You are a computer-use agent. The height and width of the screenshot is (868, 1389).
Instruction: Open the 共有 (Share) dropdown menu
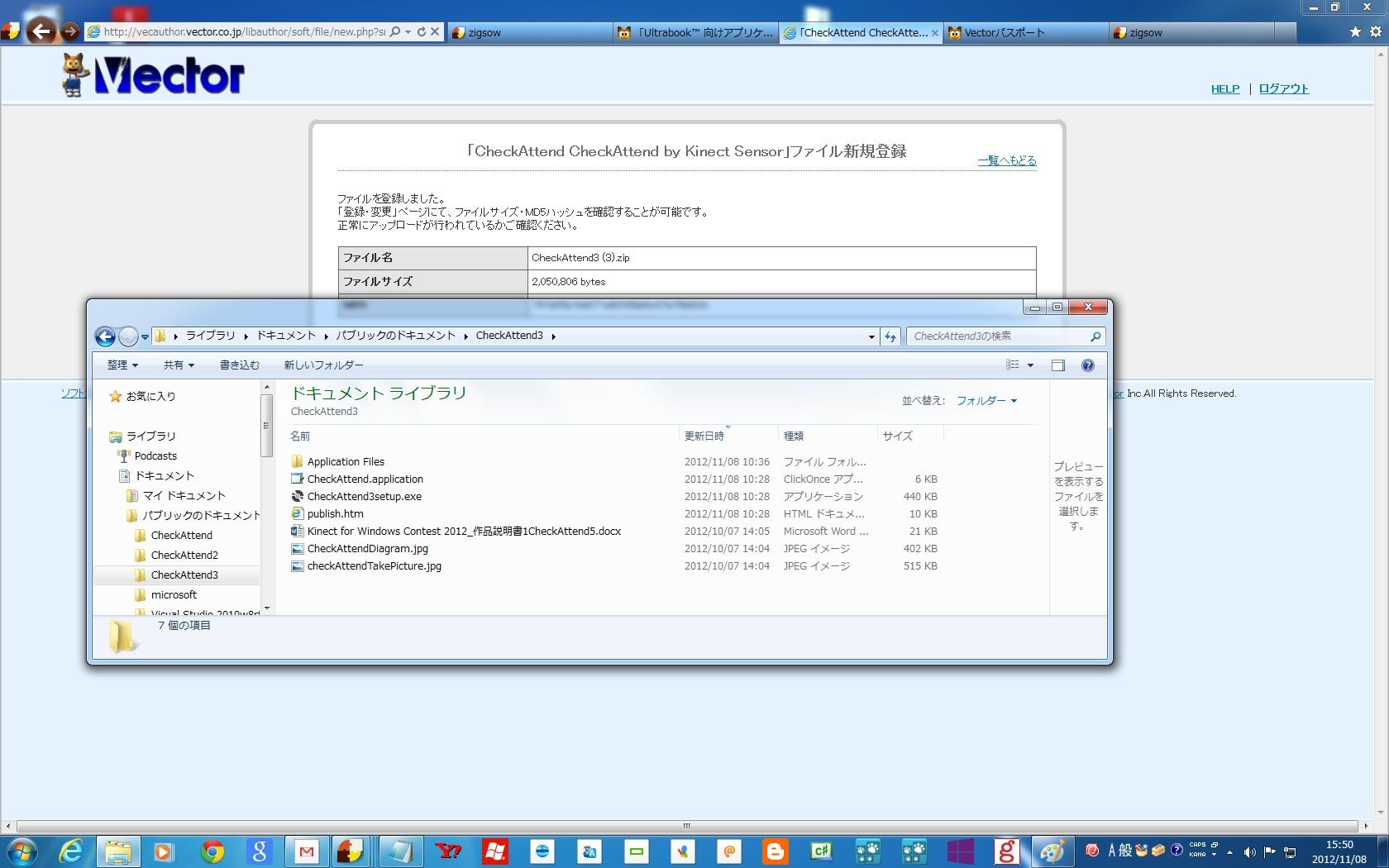tap(179, 365)
